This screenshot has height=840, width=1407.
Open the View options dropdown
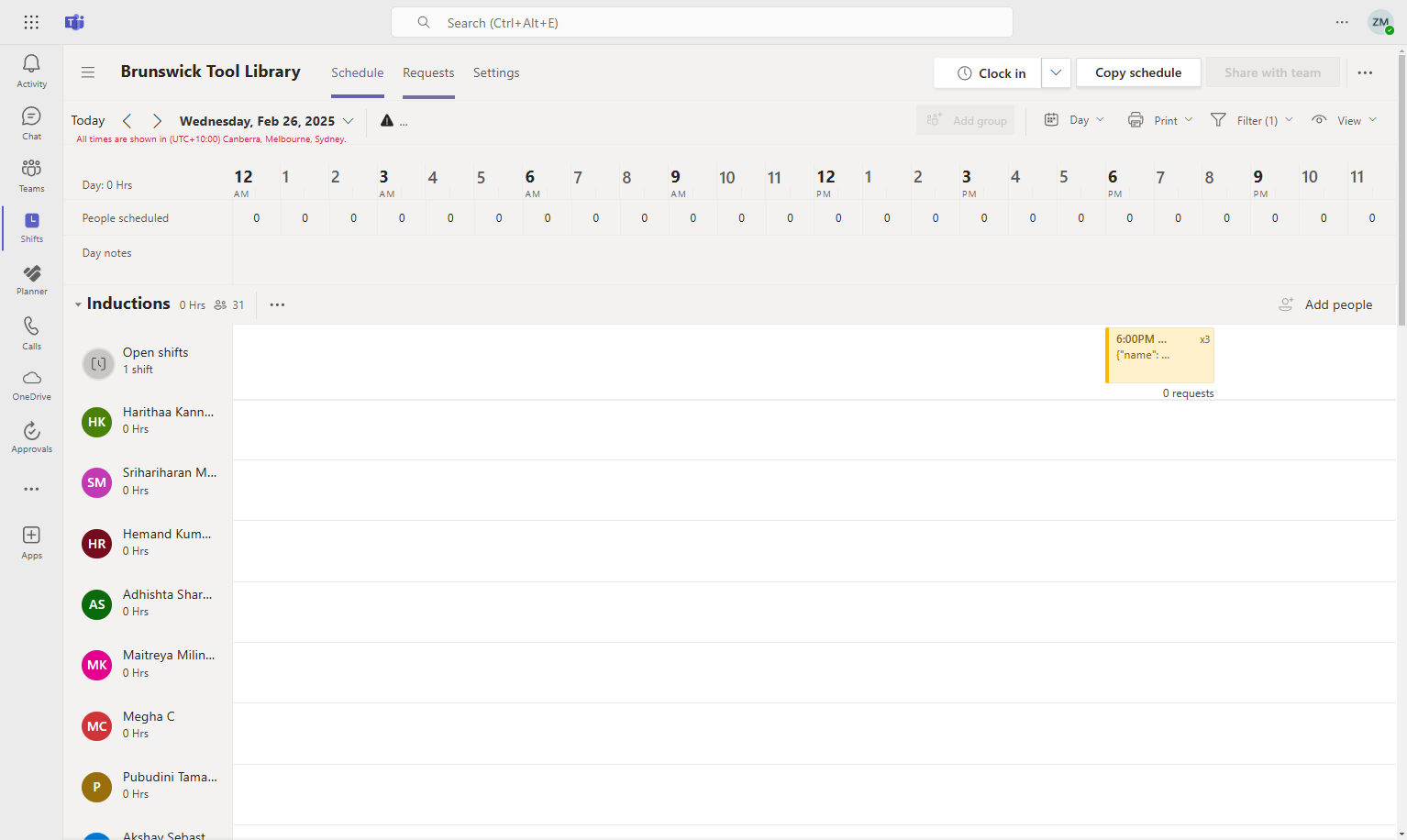[x=1344, y=120]
